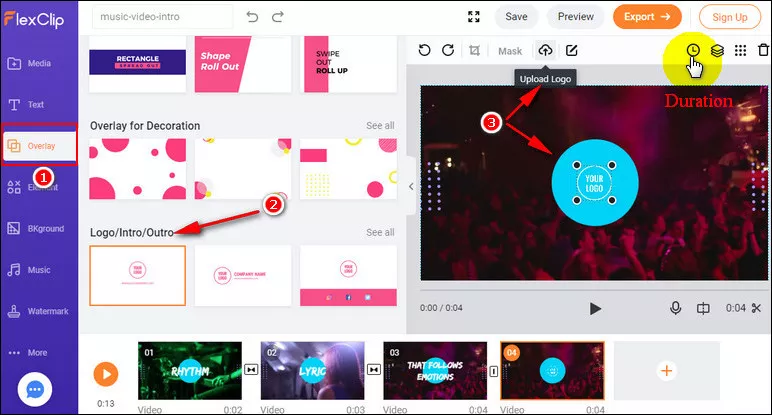Select the Crop tool icon
The image size is (772, 415).
[x=474, y=50]
